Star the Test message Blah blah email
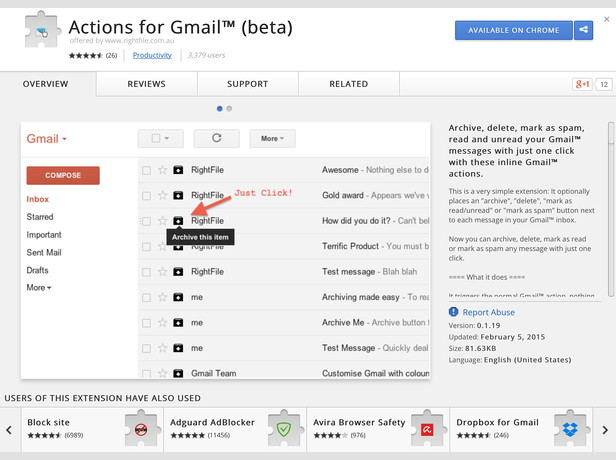This screenshot has width=616, height=460. (162, 271)
